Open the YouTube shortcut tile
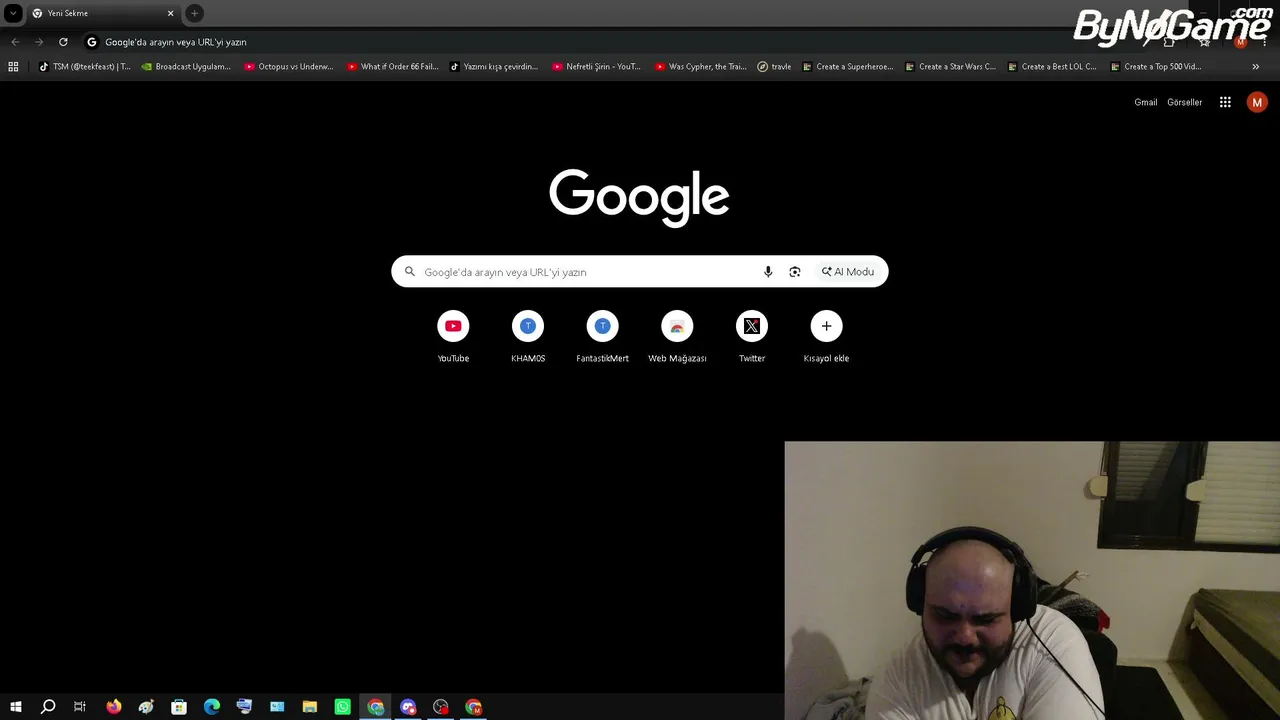This screenshot has width=1280, height=720. 453,336
